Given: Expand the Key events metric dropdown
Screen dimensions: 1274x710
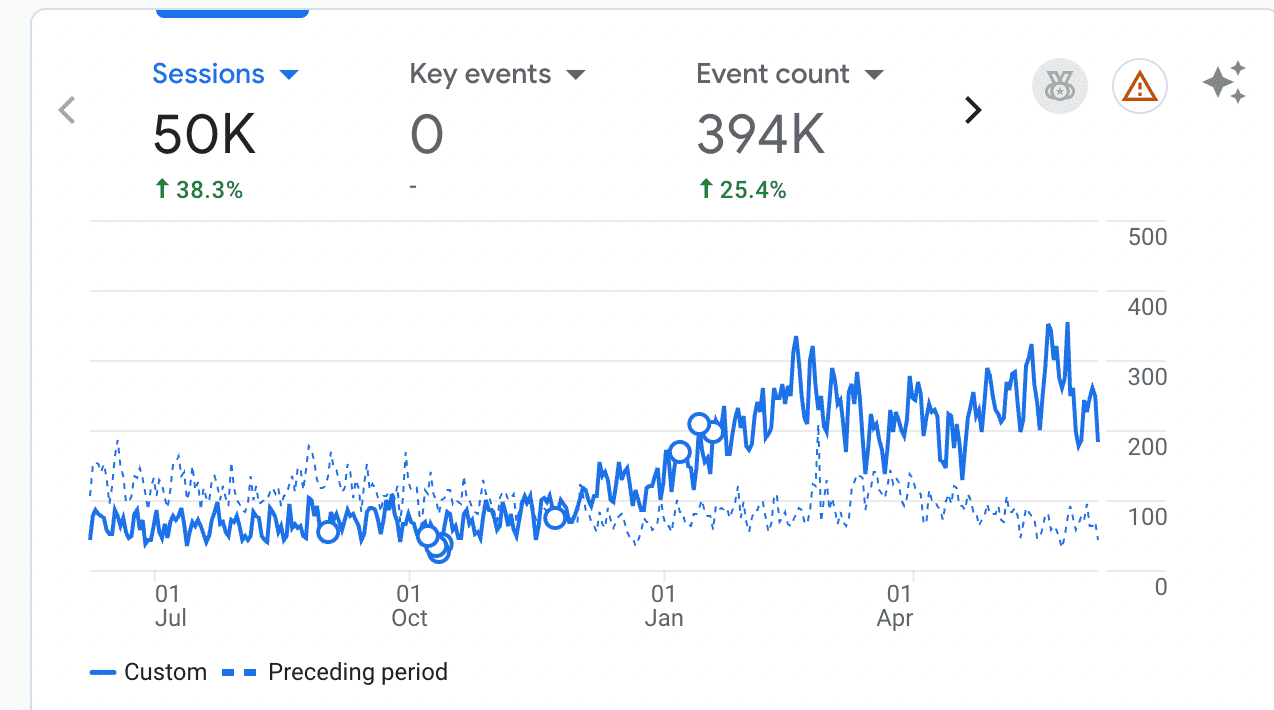Looking at the screenshot, I should click(575, 75).
